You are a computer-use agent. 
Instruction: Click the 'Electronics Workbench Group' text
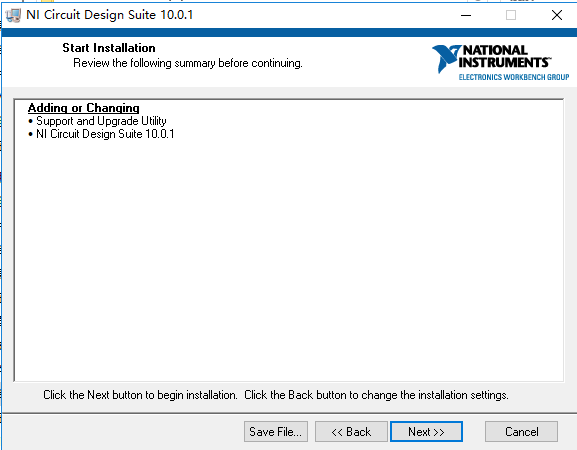click(x=514, y=77)
